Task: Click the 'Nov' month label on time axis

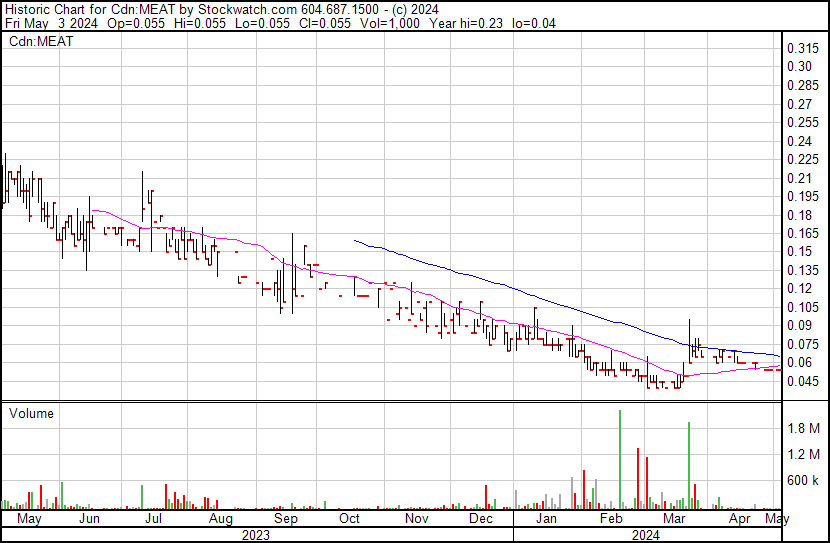Action: tap(417, 518)
